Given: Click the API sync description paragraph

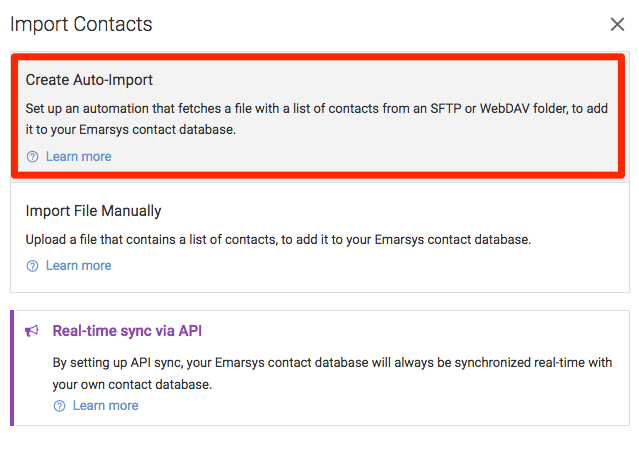Looking at the screenshot, I should click(332, 373).
